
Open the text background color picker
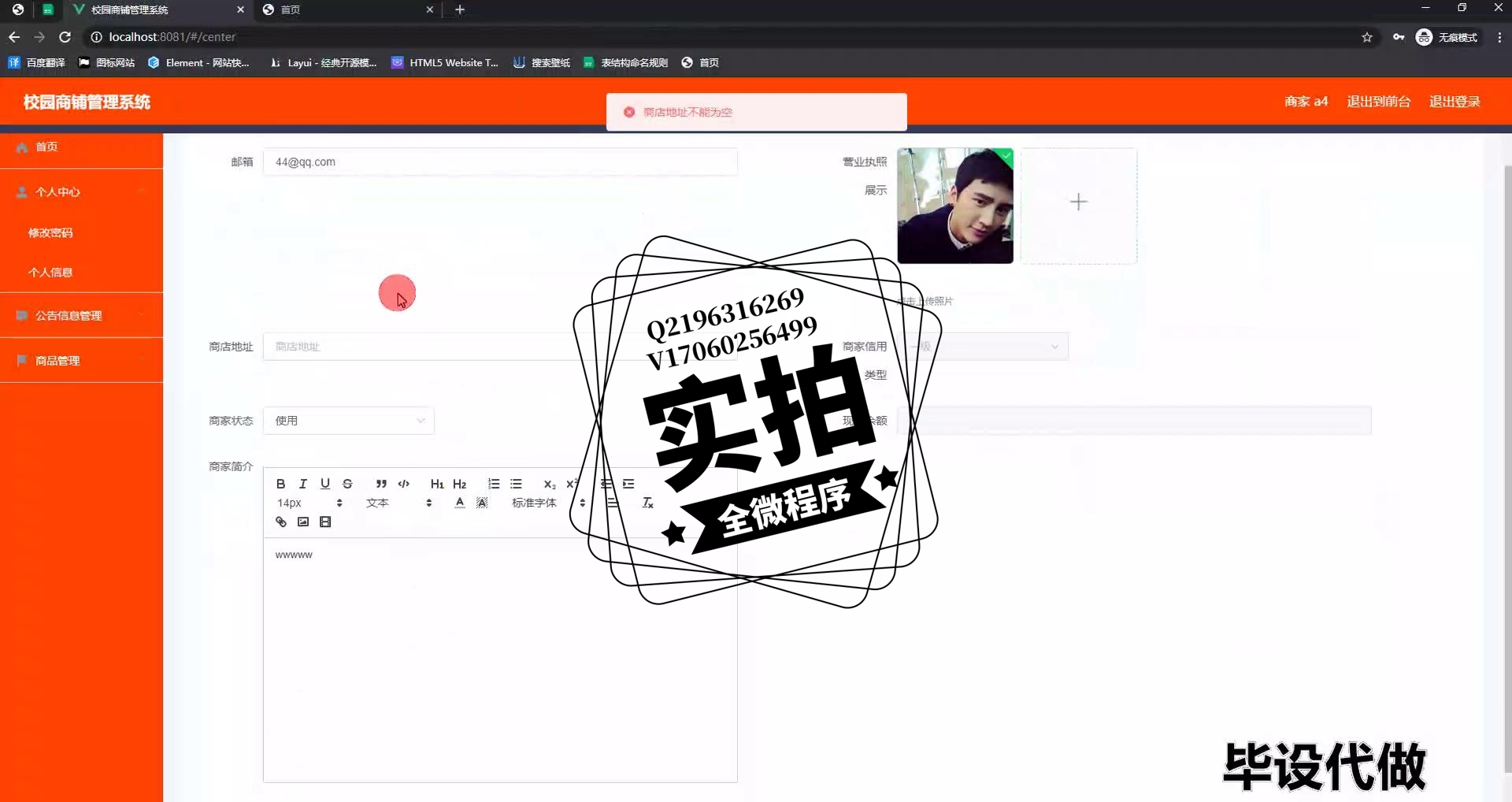pyautogui.click(x=482, y=503)
